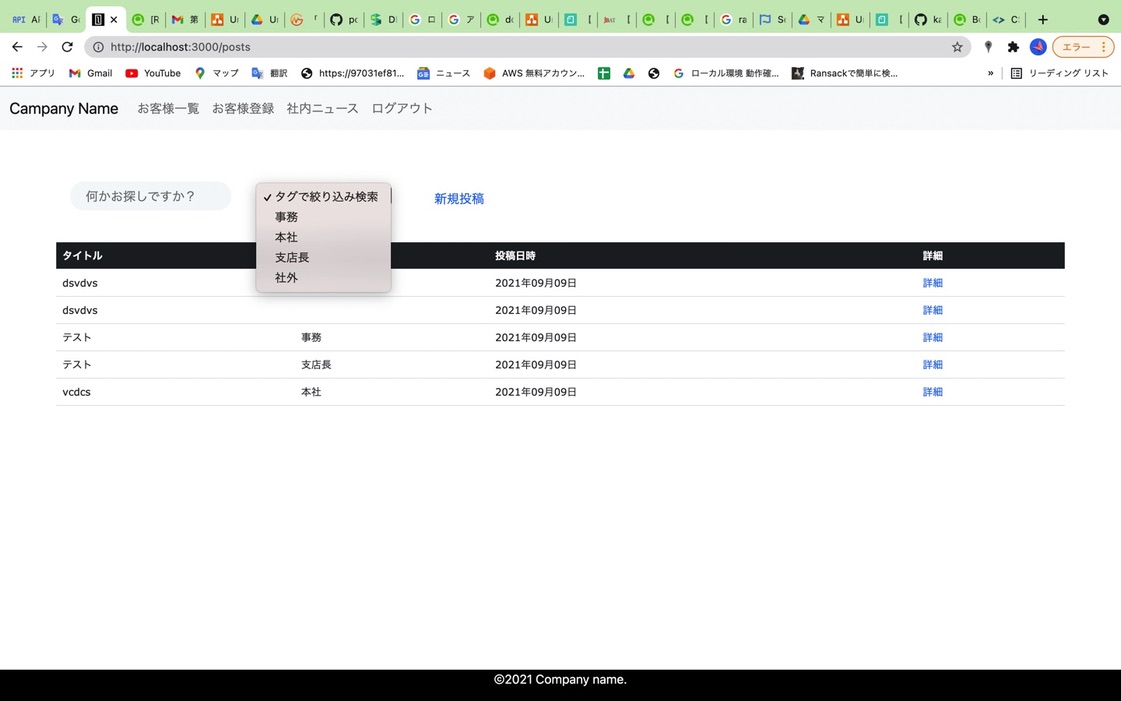Close the current active tab
Screen dimensions: 1121x701
pos(114,19)
